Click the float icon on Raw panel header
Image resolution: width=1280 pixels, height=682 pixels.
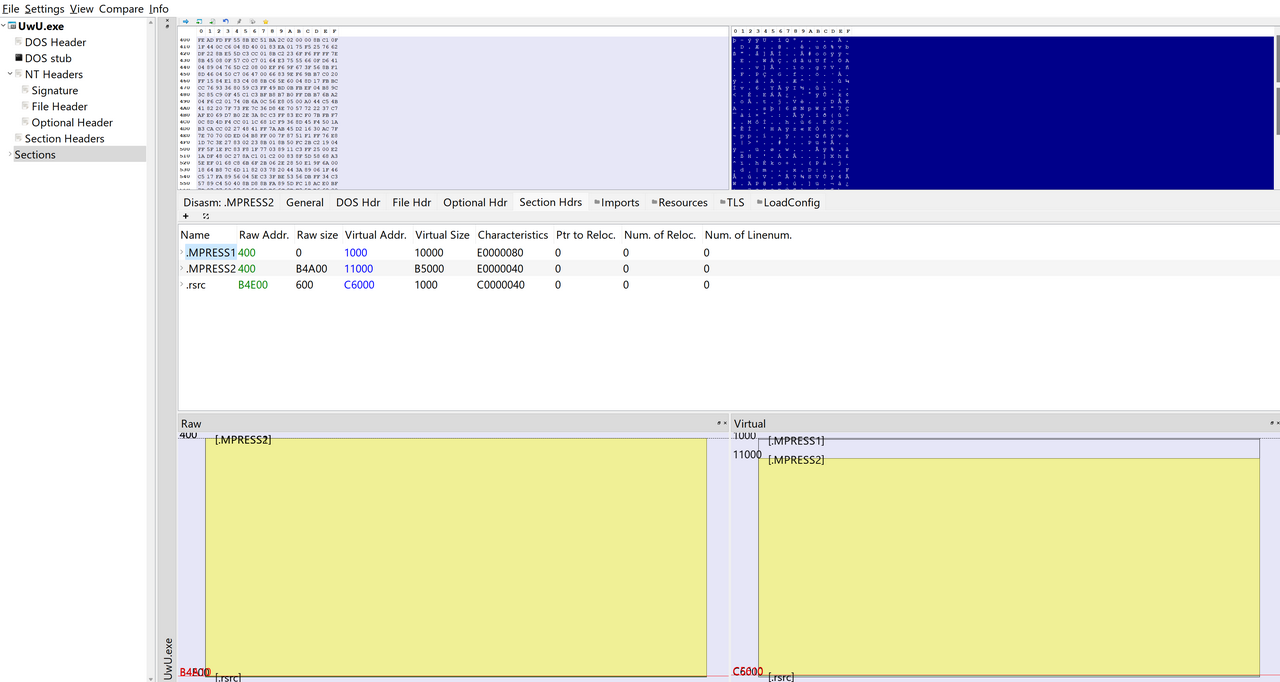(719, 424)
